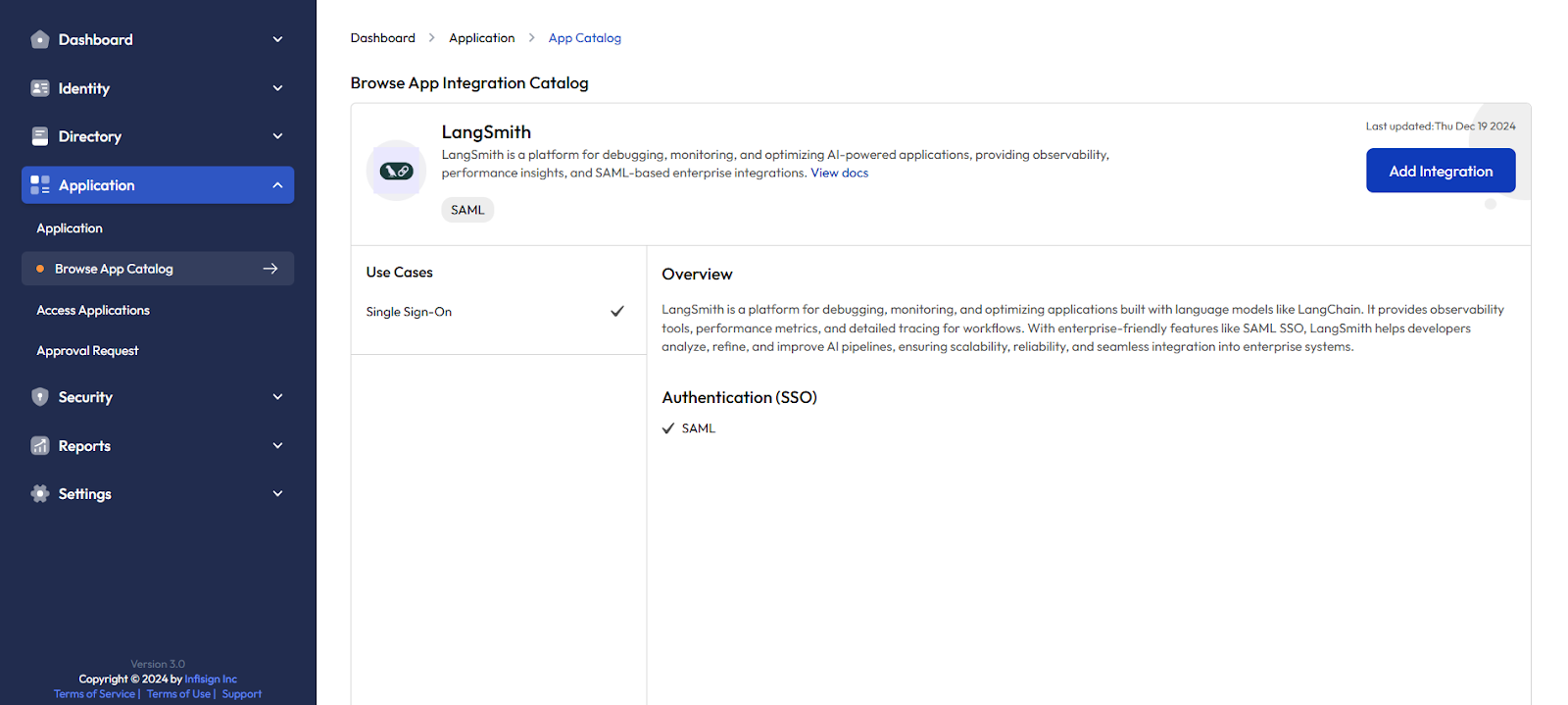Click the Use Cases heading
The image size is (1568, 705).
pyautogui.click(x=399, y=273)
